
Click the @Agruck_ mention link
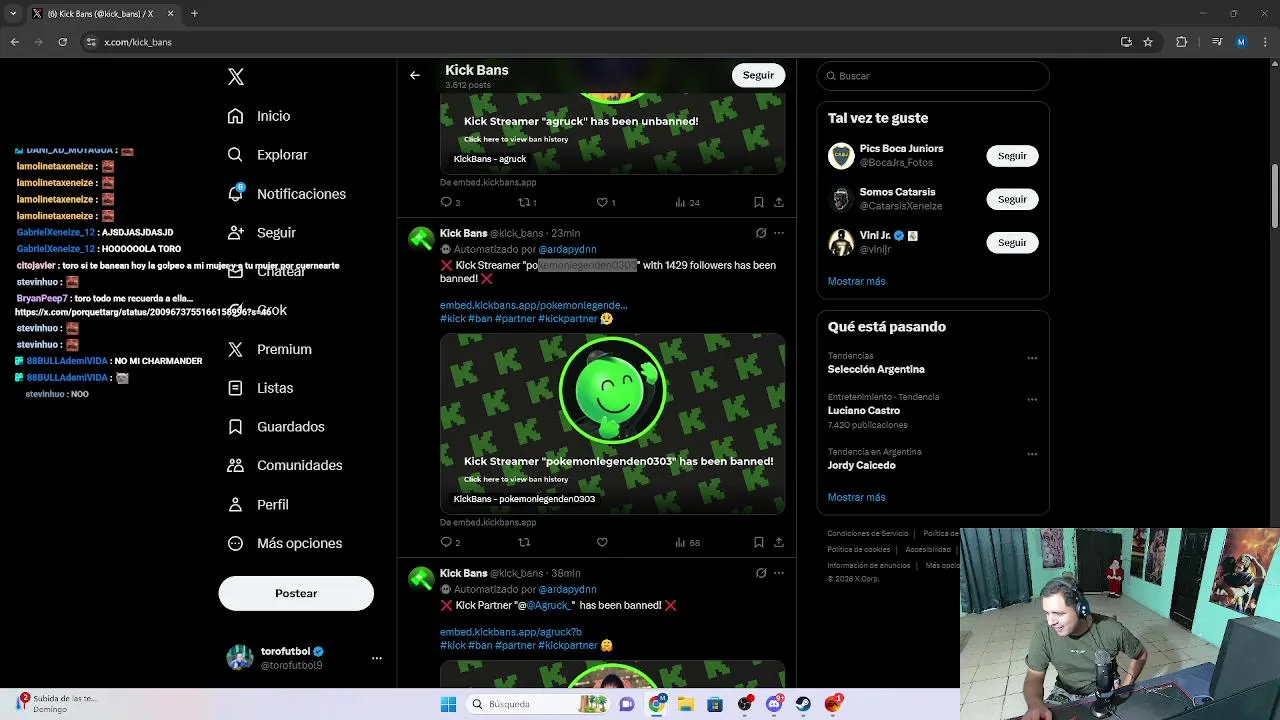pyautogui.click(x=548, y=605)
